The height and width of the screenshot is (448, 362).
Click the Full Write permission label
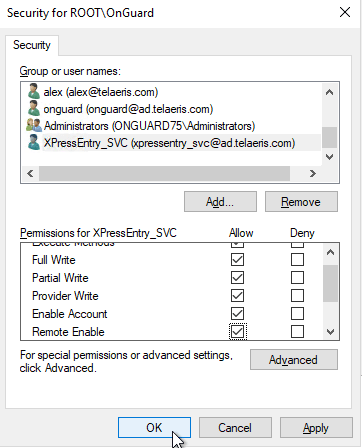tap(54, 260)
